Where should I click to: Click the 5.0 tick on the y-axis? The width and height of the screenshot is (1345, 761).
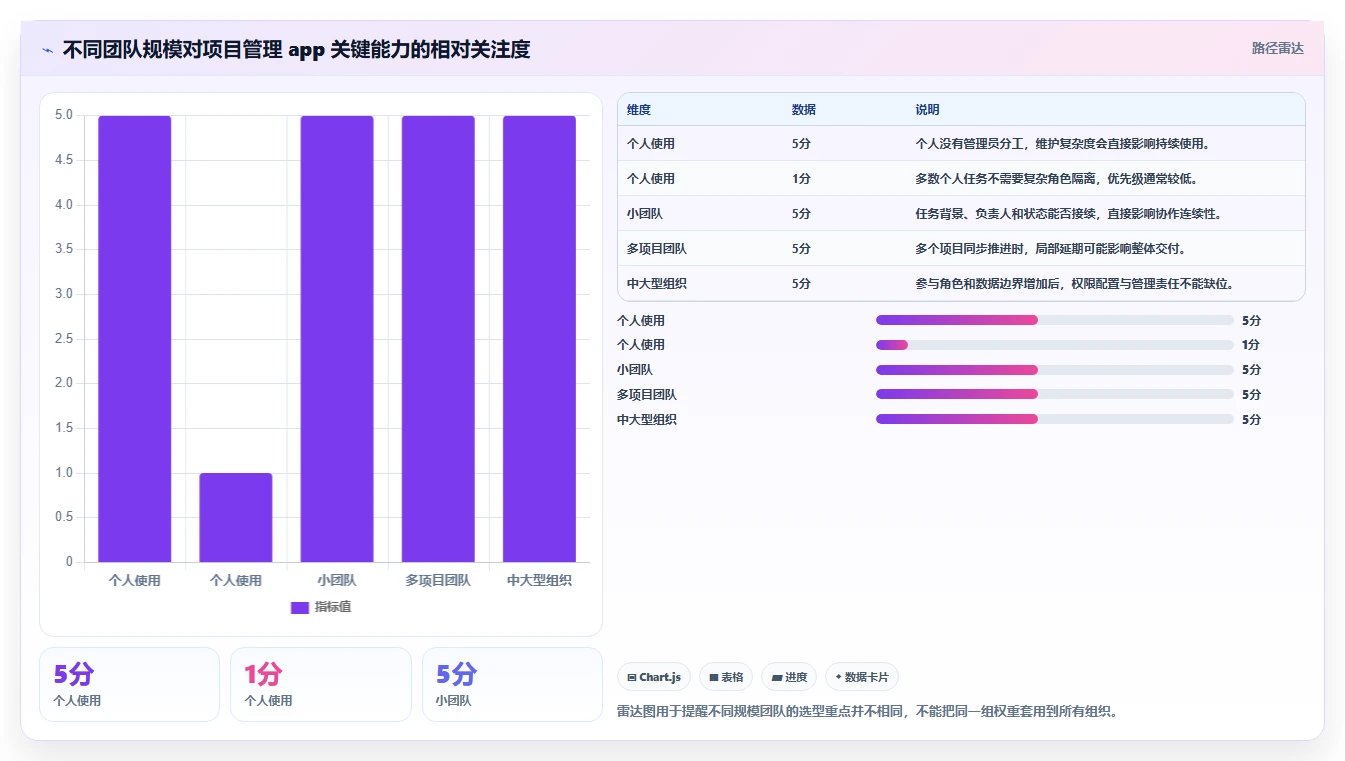click(64, 115)
